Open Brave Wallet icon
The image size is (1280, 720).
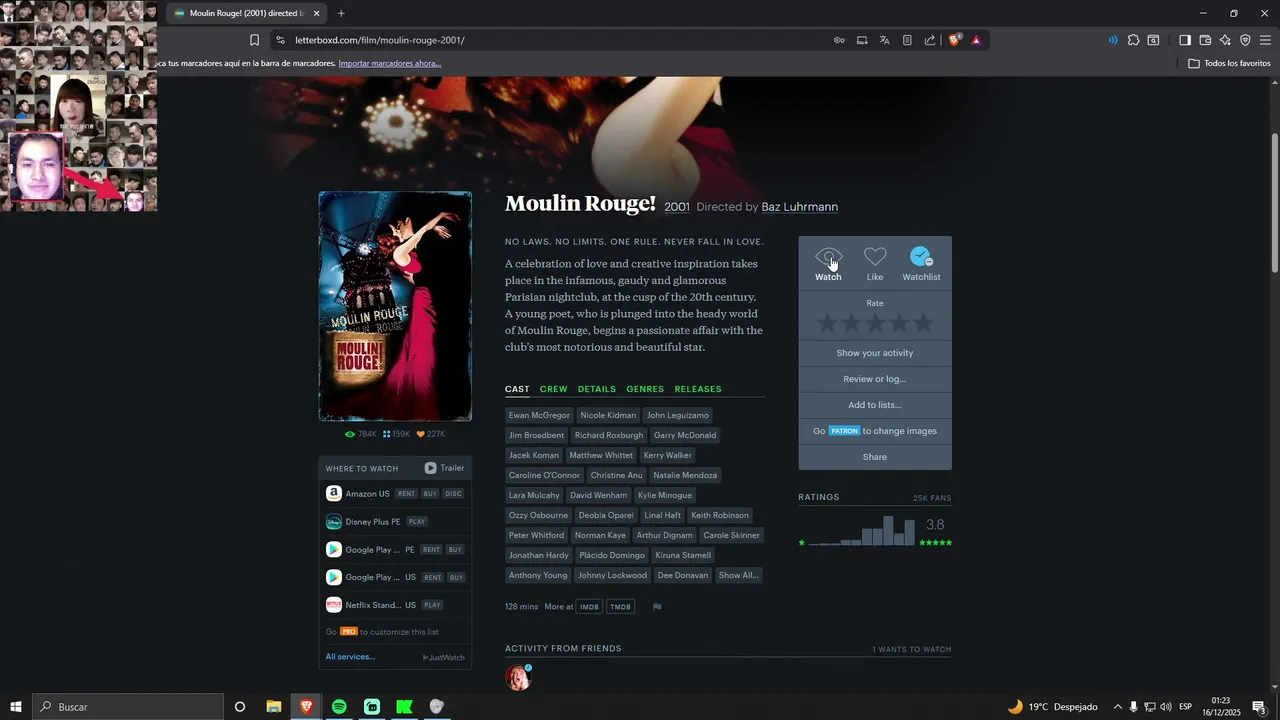1205,40
